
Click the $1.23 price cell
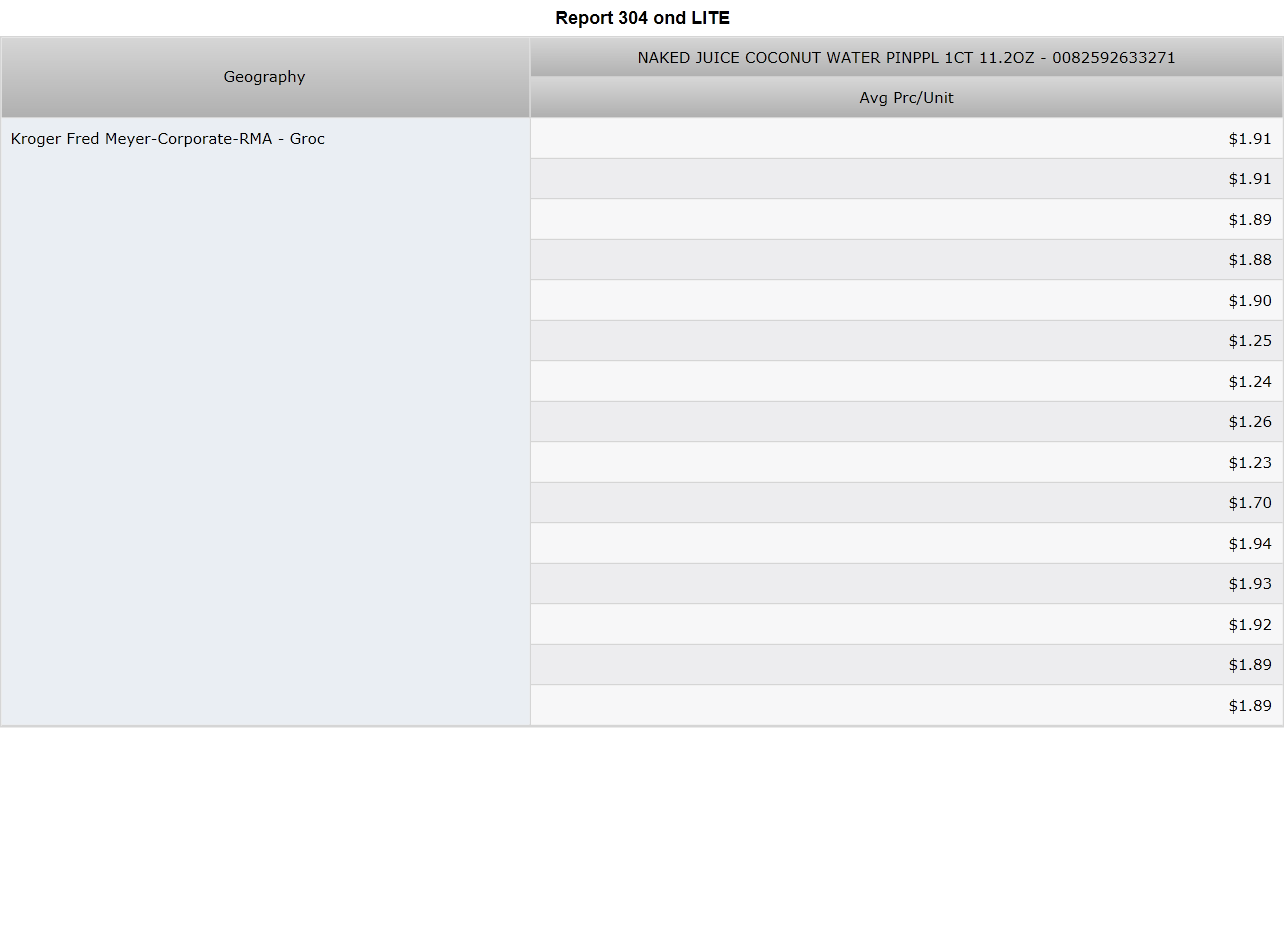907,462
